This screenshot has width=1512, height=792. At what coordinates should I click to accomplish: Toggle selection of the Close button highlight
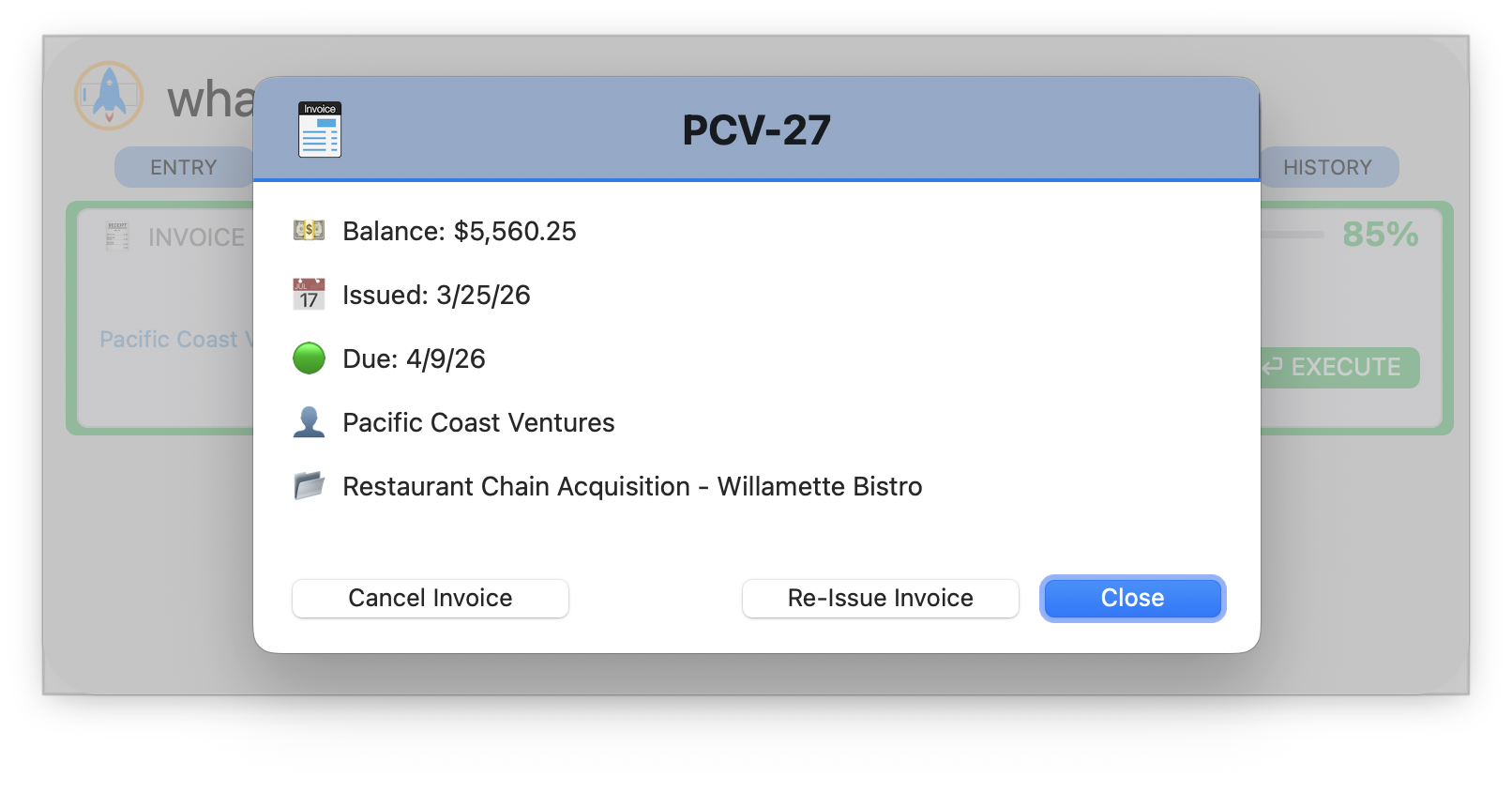click(1131, 598)
